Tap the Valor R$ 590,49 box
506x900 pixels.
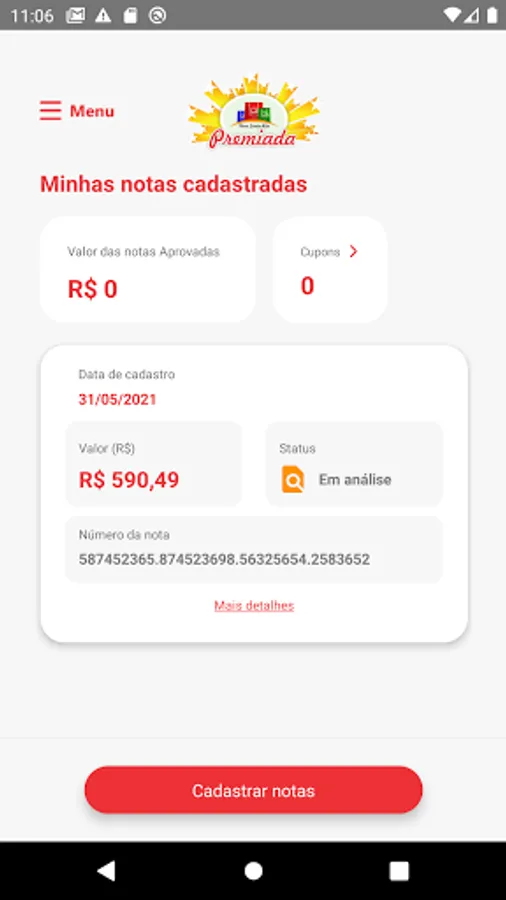click(154, 464)
